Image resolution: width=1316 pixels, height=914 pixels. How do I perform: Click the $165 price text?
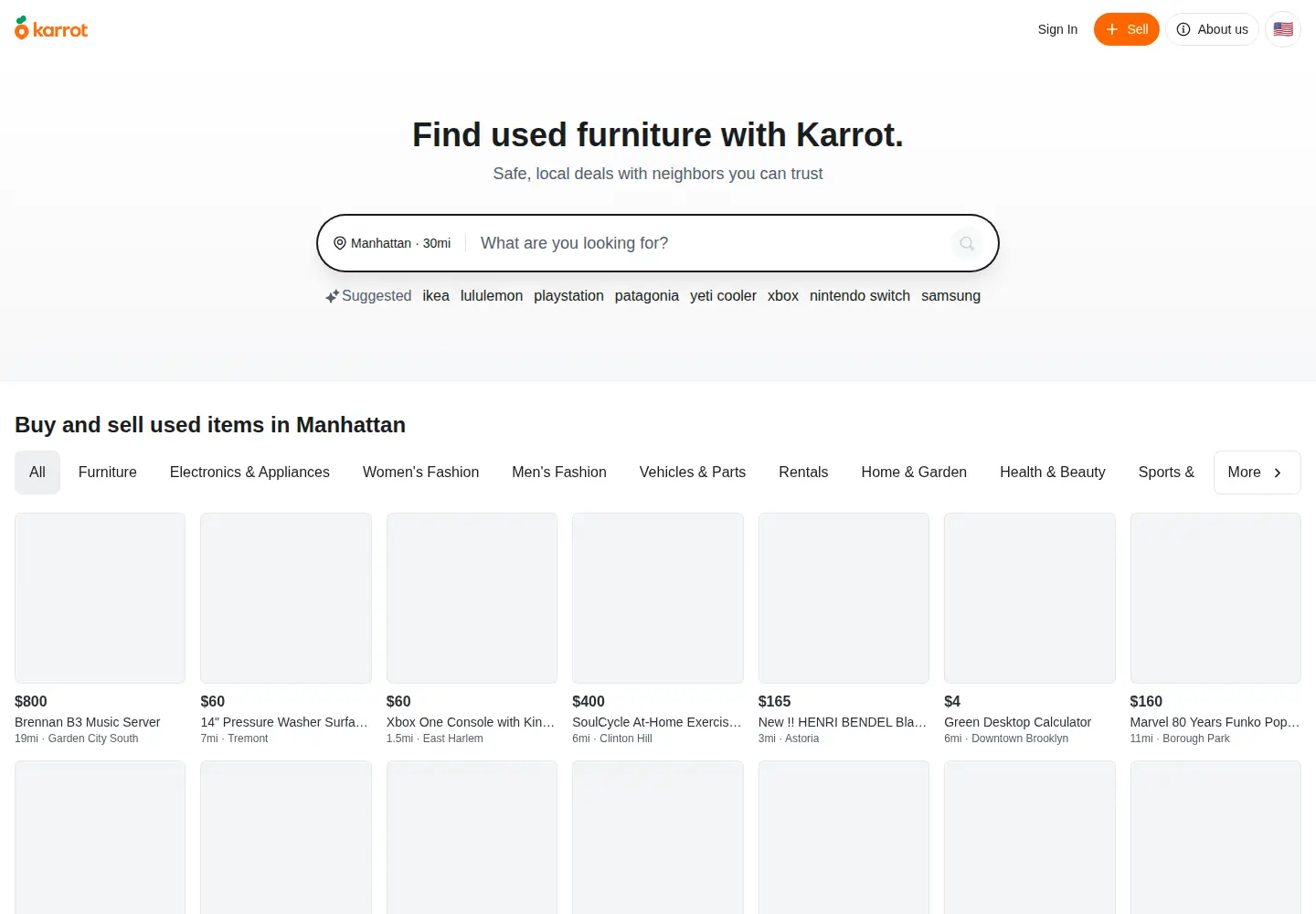tap(774, 701)
